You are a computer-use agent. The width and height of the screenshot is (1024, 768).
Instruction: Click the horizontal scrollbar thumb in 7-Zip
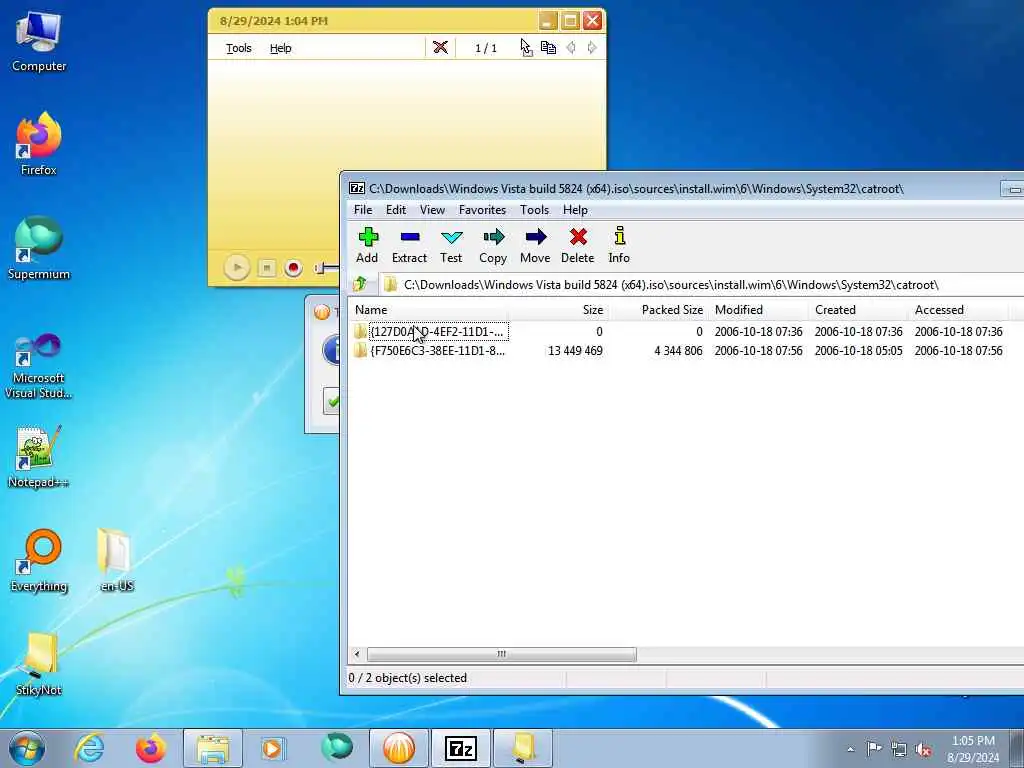pos(502,654)
